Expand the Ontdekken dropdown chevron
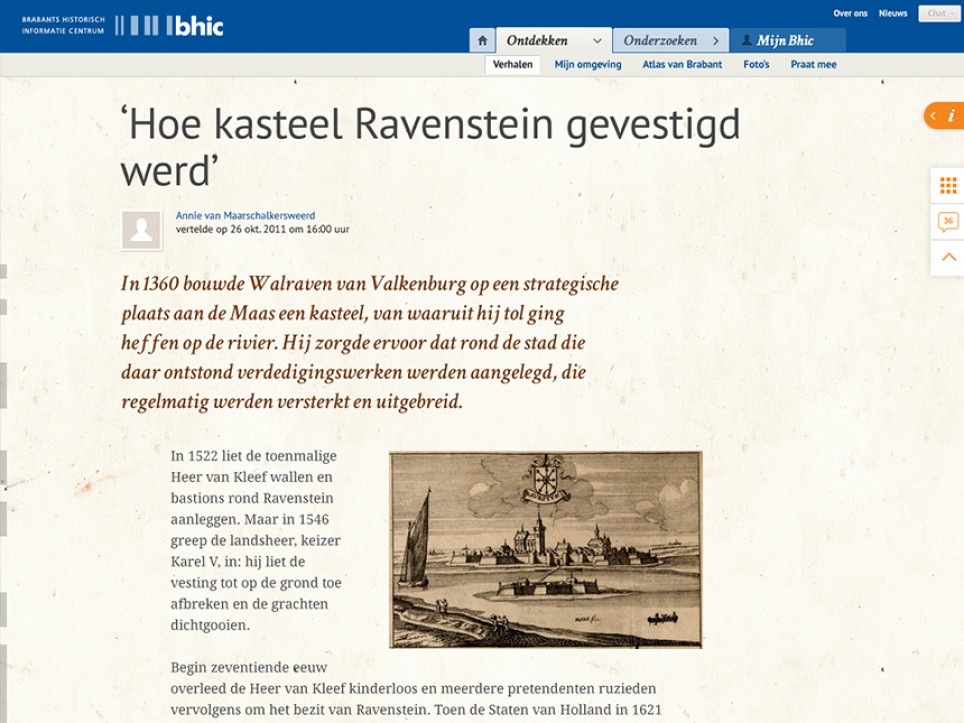This screenshot has height=723, width=964. (597, 41)
